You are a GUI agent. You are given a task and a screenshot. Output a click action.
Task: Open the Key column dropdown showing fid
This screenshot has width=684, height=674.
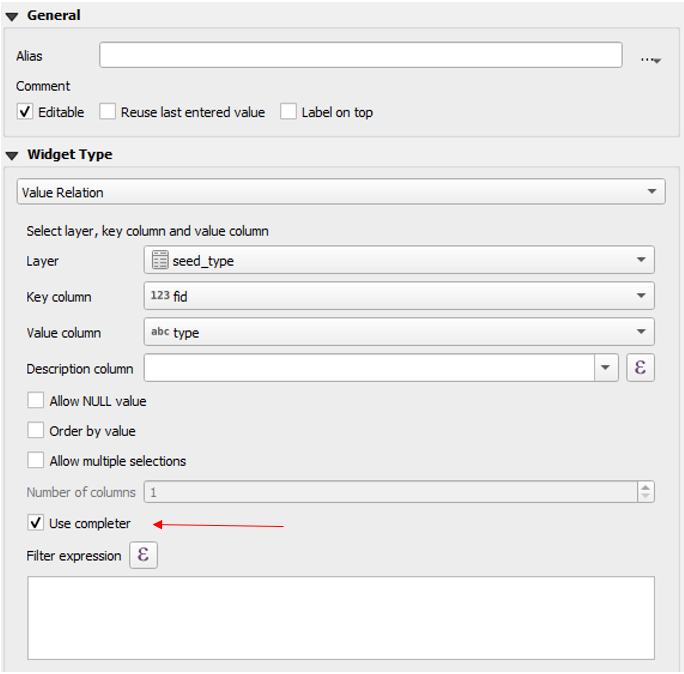[x=399, y=296]
